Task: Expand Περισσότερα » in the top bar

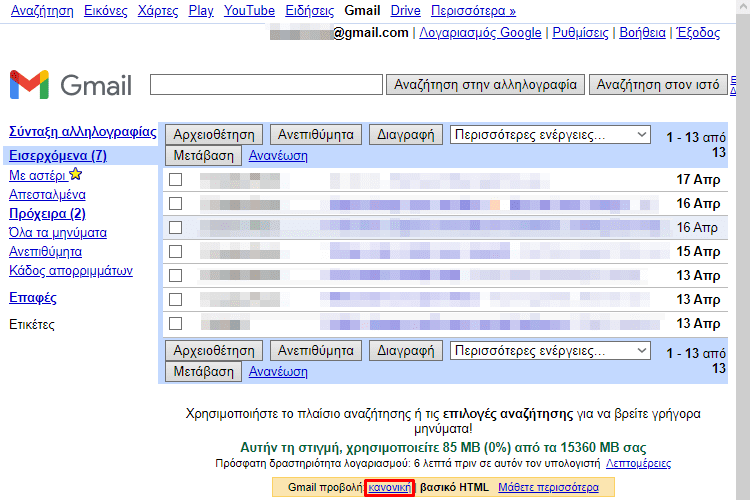Action: coord(474,11)
